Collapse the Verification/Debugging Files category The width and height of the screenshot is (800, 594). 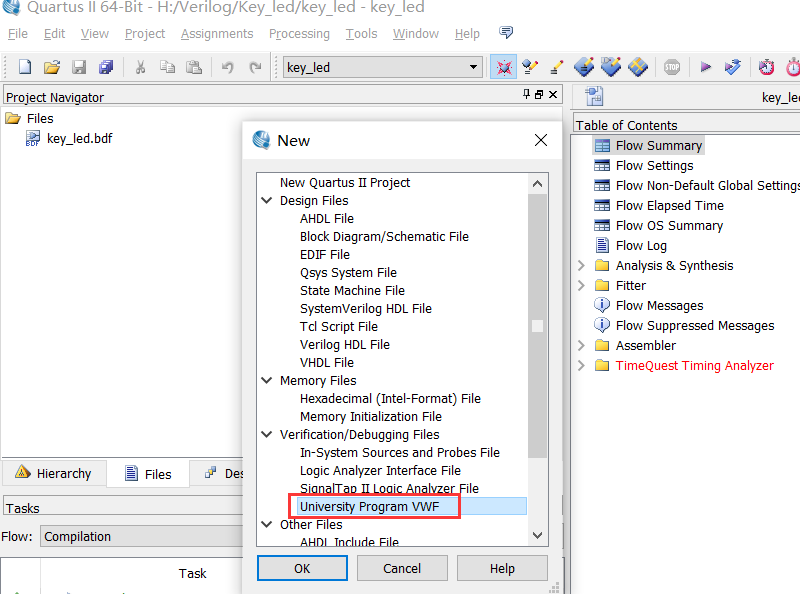point(266,435)
